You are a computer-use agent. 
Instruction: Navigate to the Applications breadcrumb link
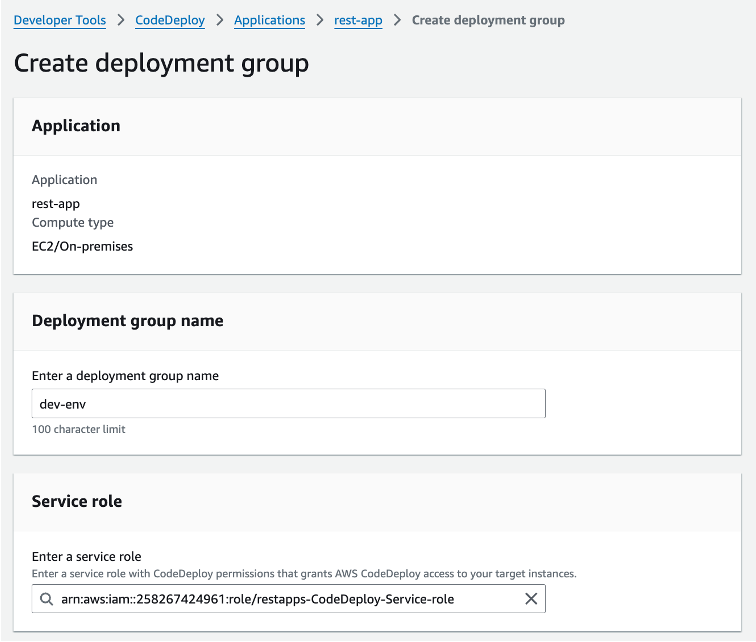270,20
